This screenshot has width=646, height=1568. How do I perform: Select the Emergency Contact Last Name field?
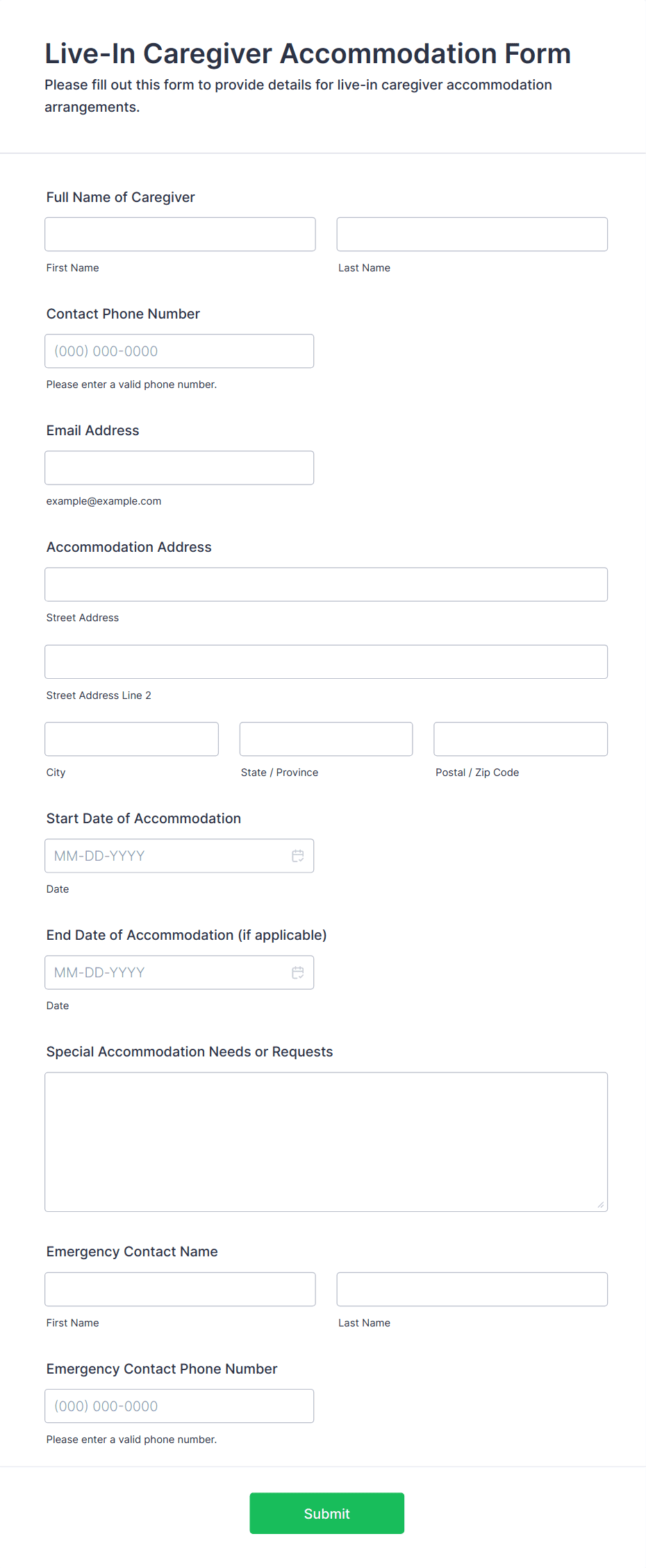pos(472,1289)
